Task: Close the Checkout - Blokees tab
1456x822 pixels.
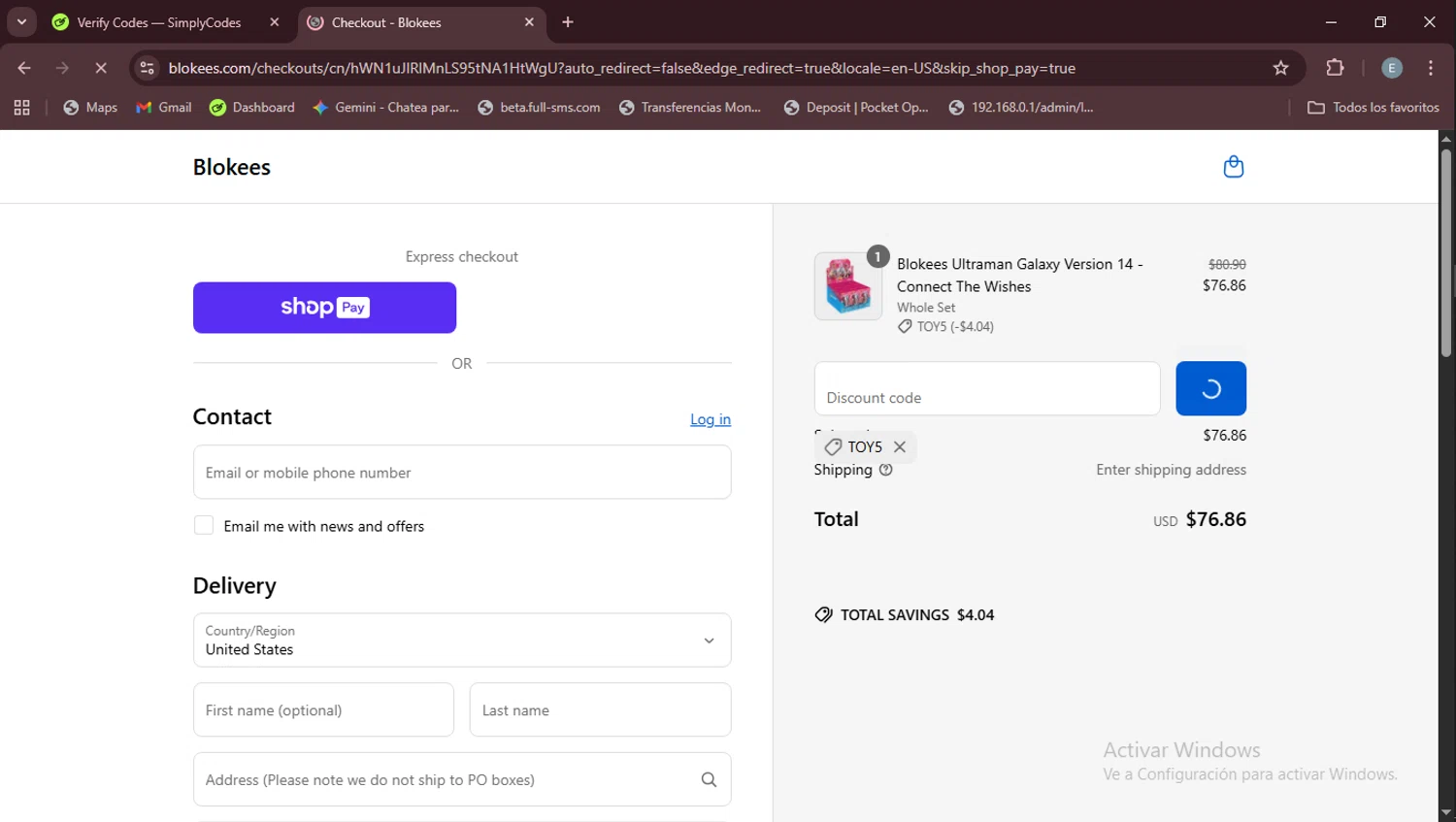Action: point(529,22)
